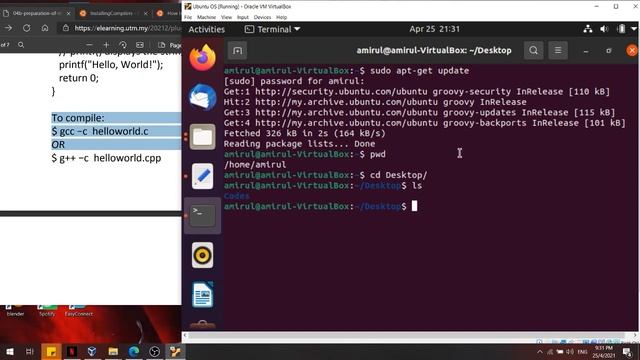Open LibreOffice Writer from the dock
The image size is (640, 360).
(x=202, y=294)
